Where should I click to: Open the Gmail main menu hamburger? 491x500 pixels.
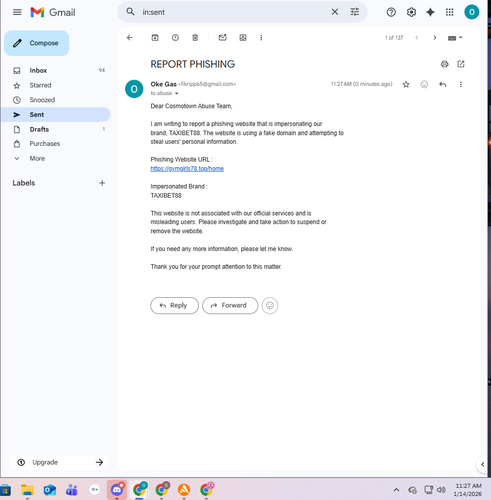17,12
